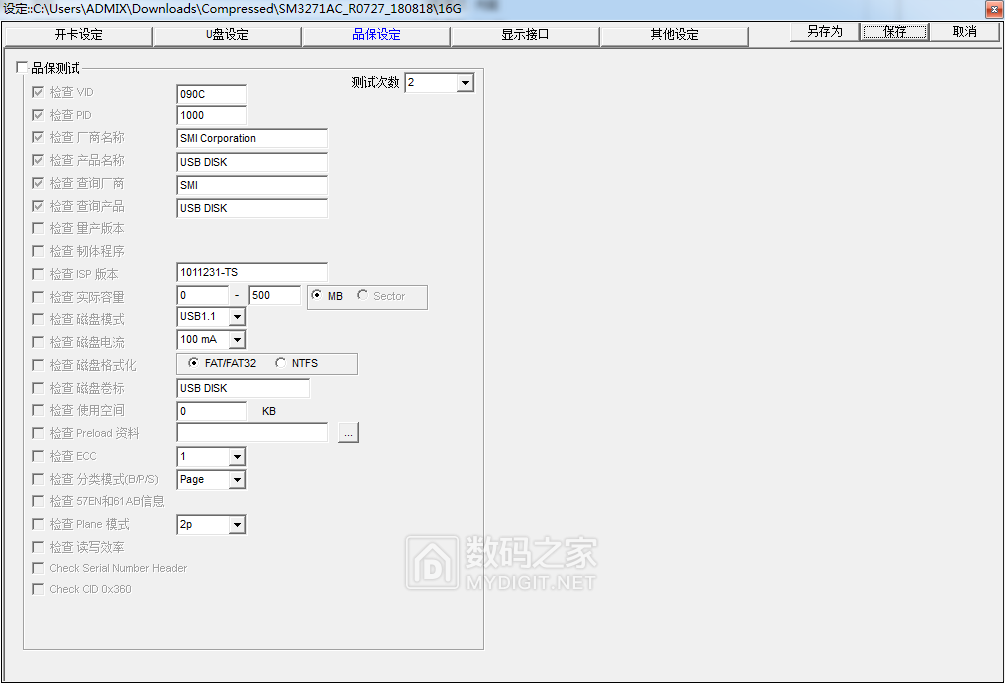Switch to the U盘设定 tab
Image resolution: width=1005 pixels, height=684 pixels.
pos(227,36)
